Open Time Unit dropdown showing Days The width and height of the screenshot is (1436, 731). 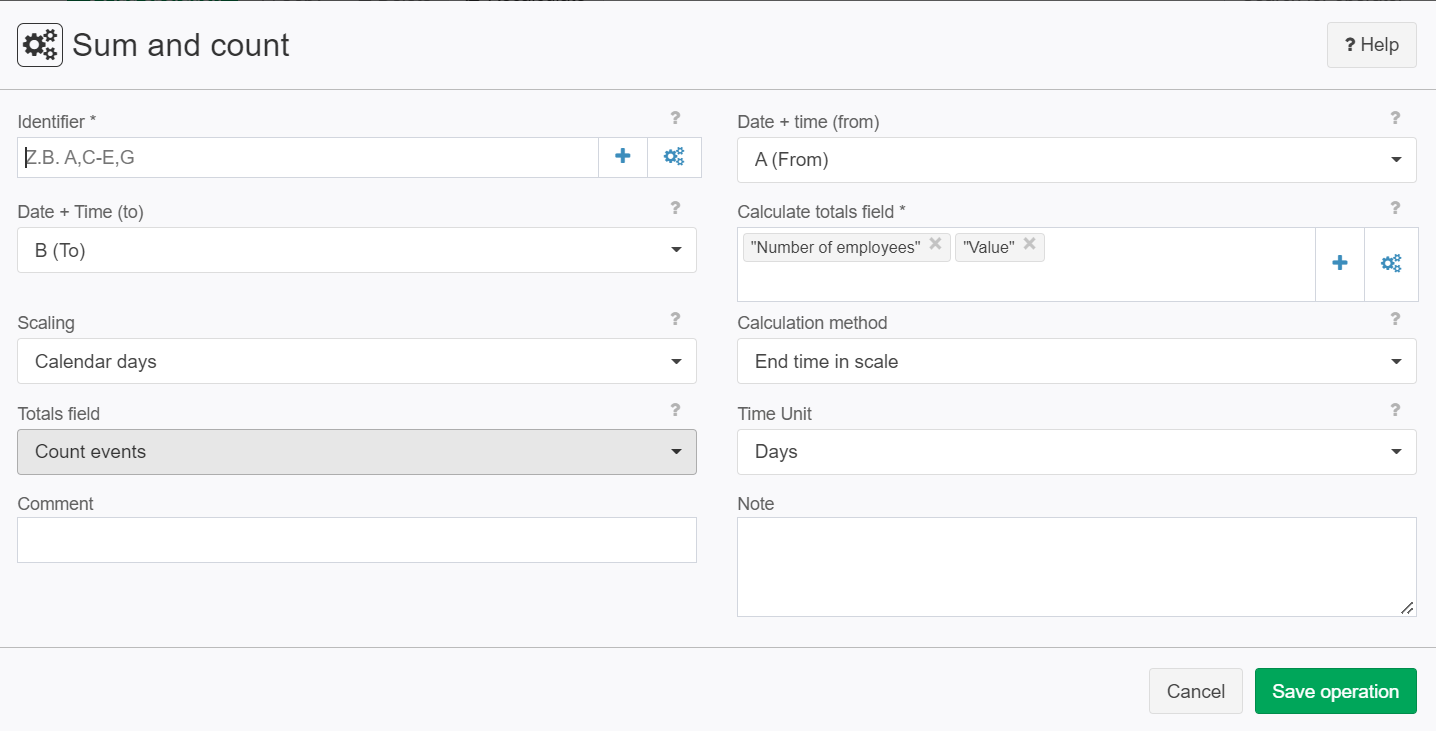click(x=1077, y=452)
